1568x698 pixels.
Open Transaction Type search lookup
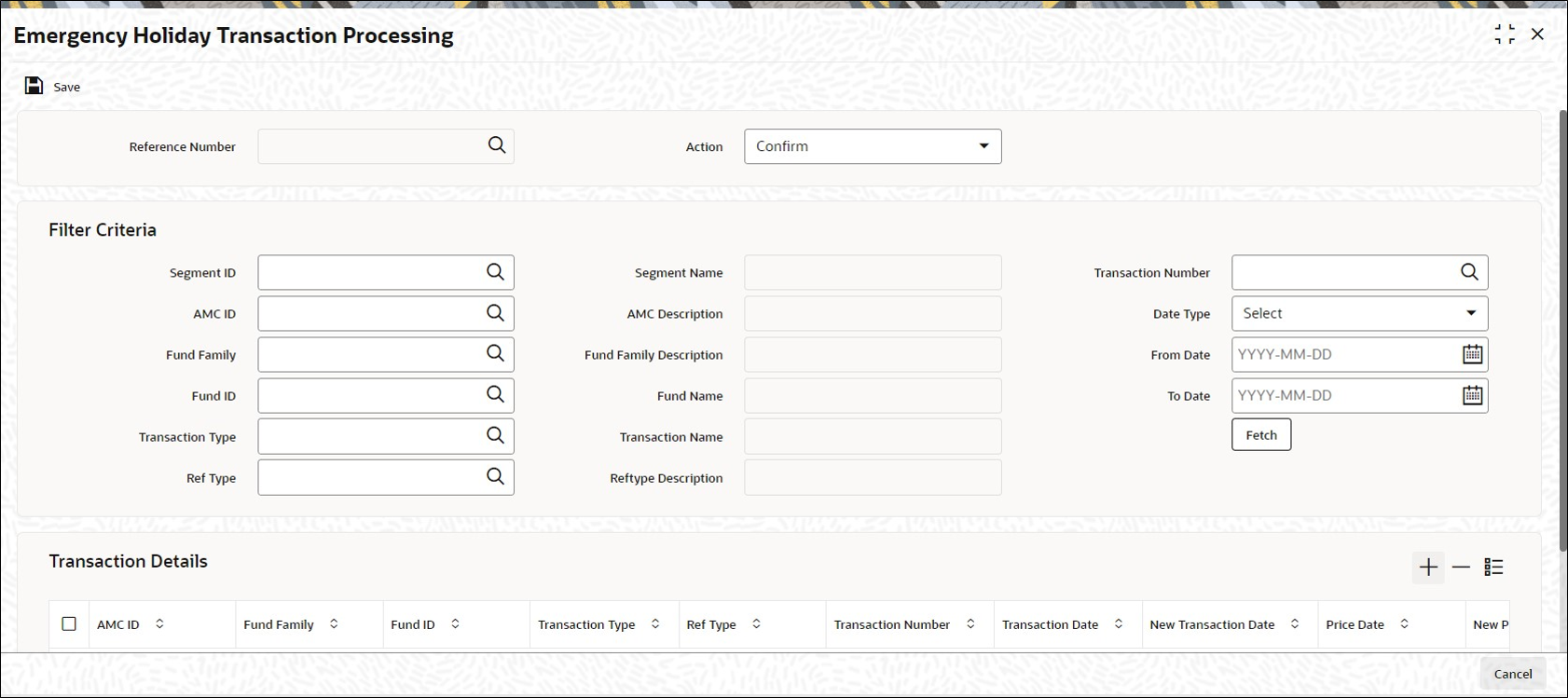tap(495, 435)
